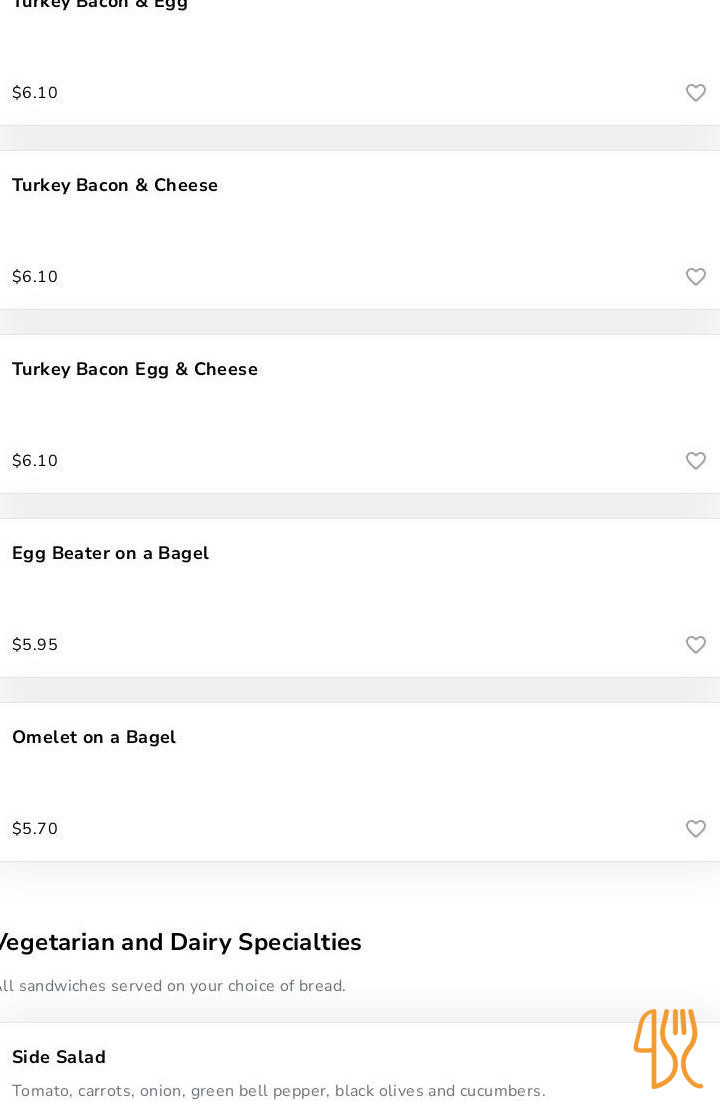Viewport: 720px width, 1101px height.
Task: Click the $5.95 Egg Beater price
Action: click(35, 645)
